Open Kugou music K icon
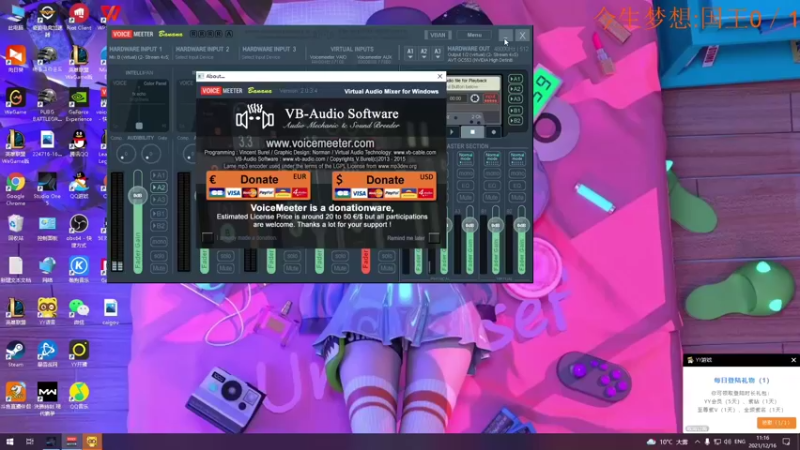 point(79,270)
